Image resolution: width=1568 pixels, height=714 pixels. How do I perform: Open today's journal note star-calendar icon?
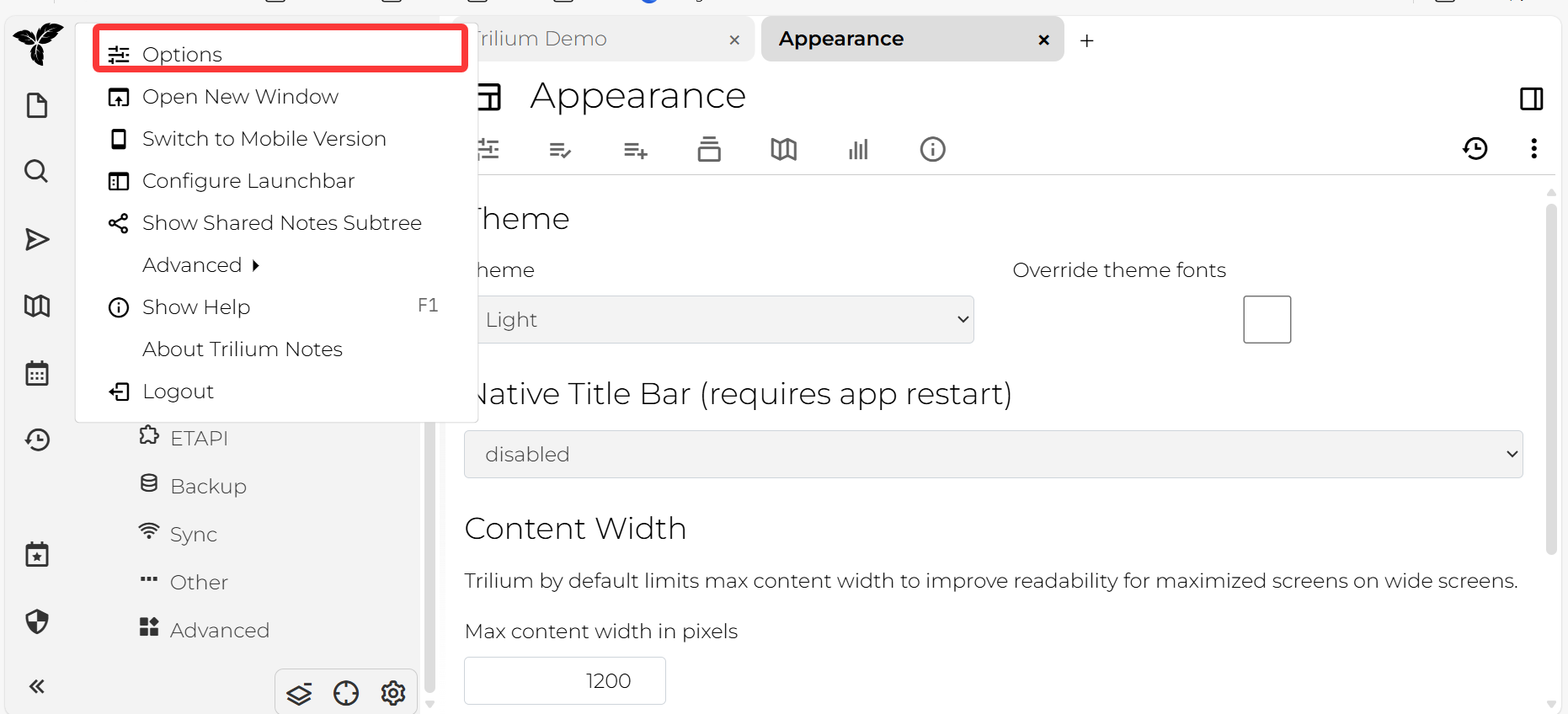coord(37,555)
